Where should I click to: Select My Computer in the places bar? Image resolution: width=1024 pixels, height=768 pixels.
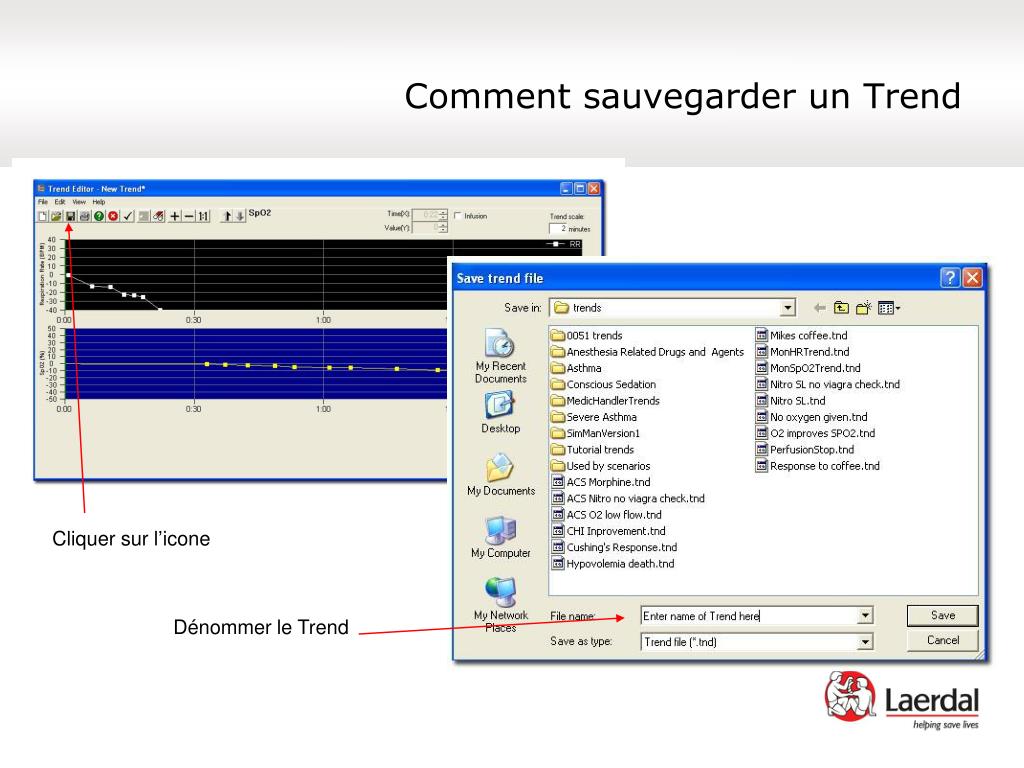click(x=501, y=537)
